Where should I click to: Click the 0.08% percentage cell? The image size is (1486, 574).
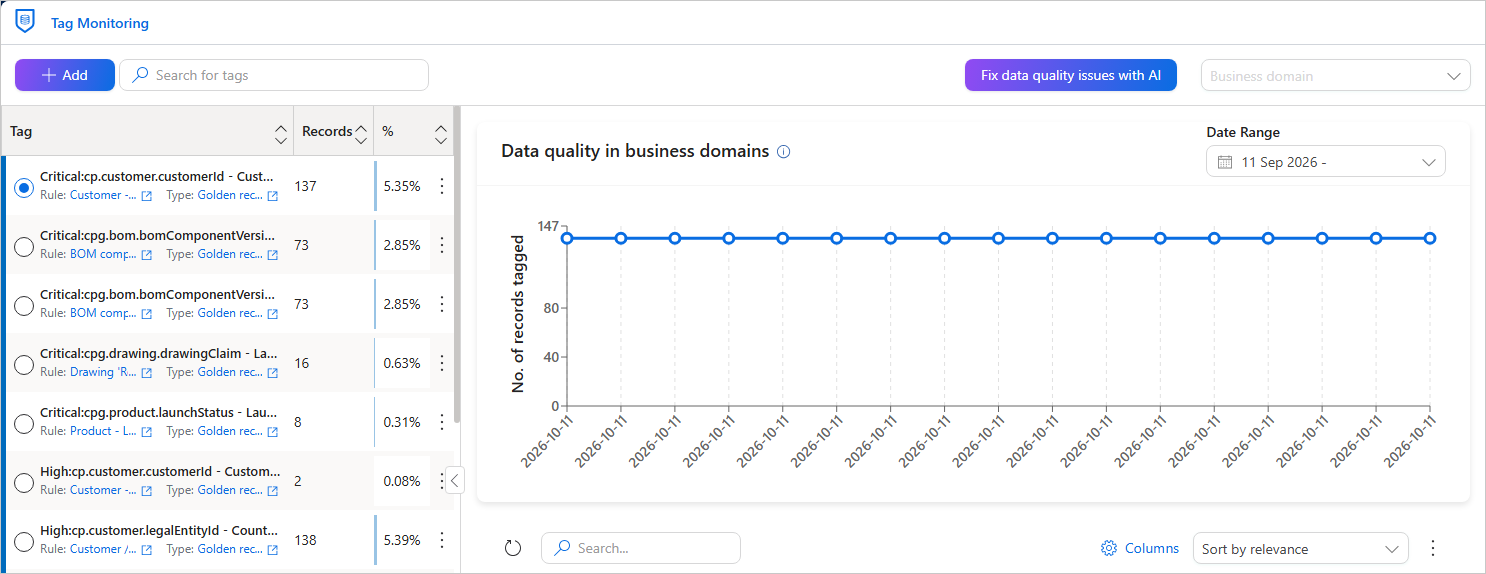tap(402, 481)
